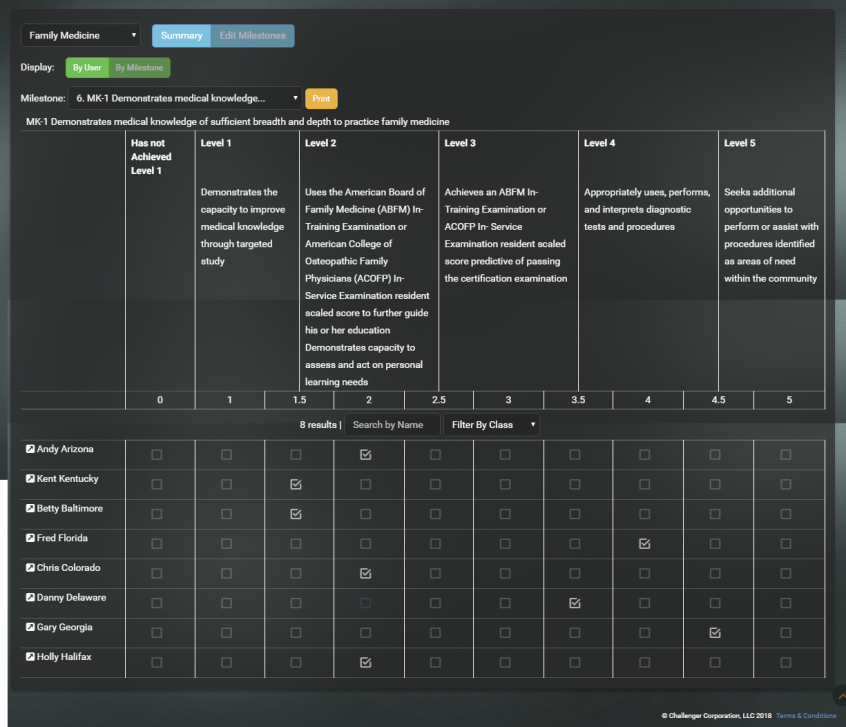
Task: Open Holly Halifax's profile link icon
Action: (x=30, y=657)
